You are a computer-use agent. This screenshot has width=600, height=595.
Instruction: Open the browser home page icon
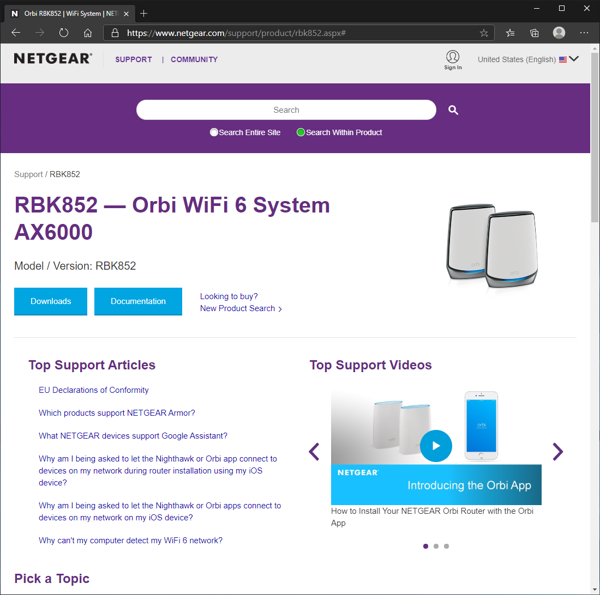88,33
